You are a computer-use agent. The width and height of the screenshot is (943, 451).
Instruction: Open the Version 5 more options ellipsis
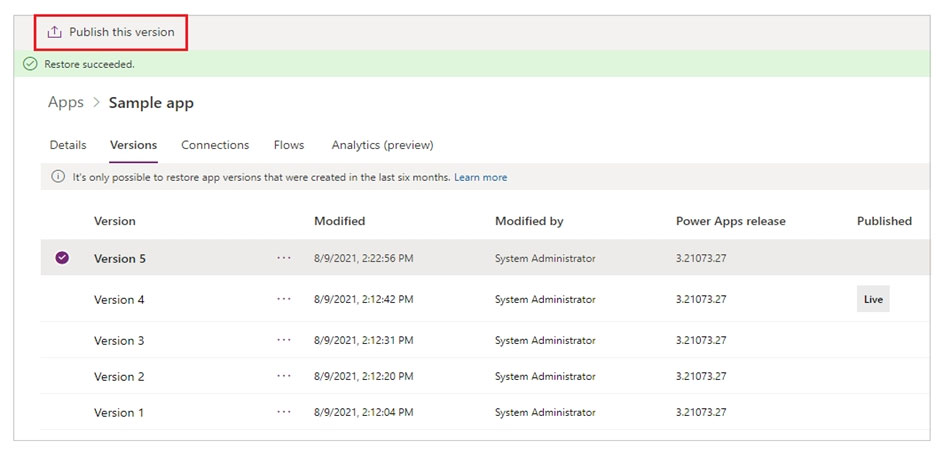pyautogui.click(x=284, y=258)
